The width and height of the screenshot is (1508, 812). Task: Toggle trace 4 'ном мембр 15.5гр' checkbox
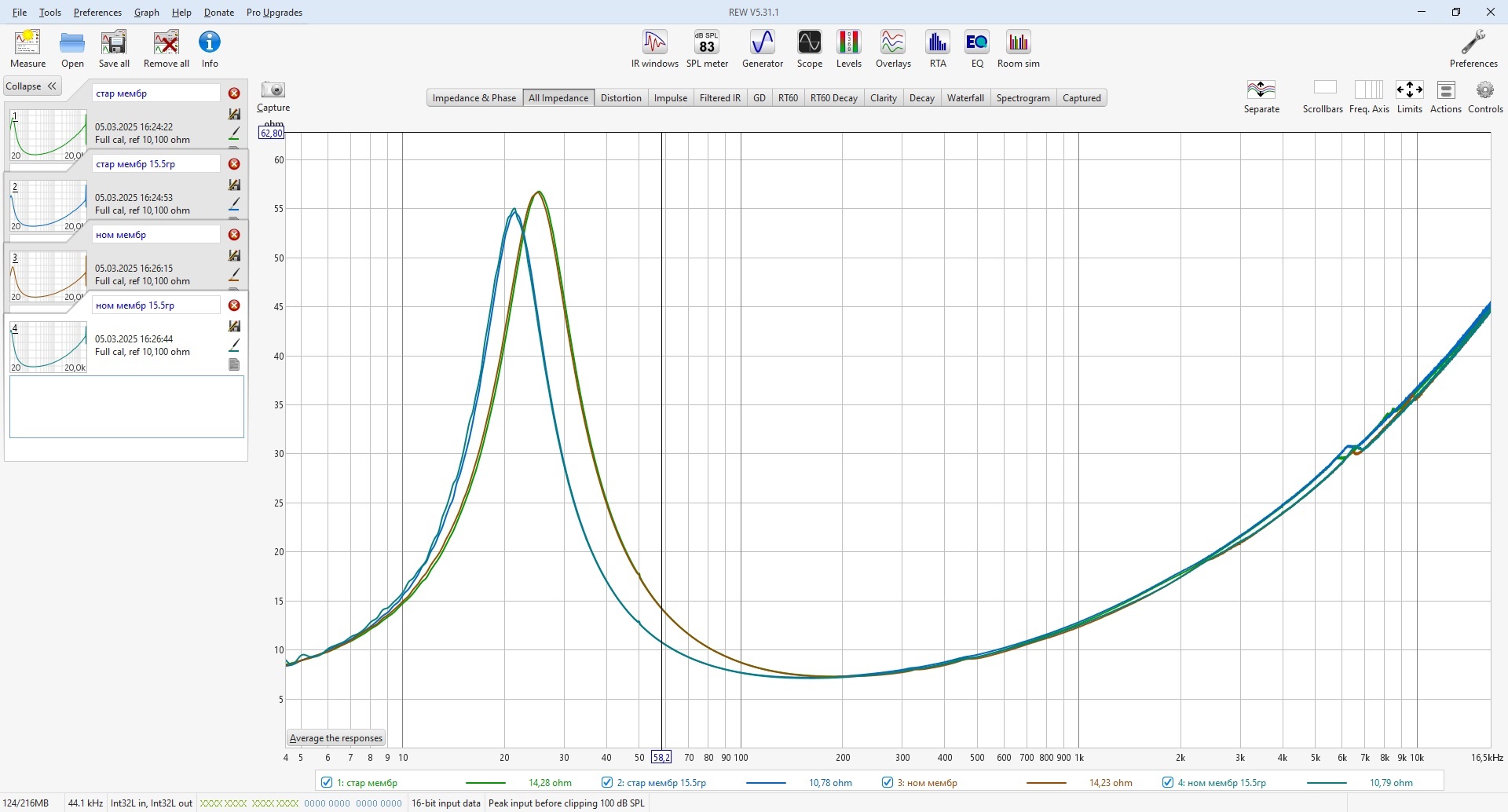(1168, 783)
